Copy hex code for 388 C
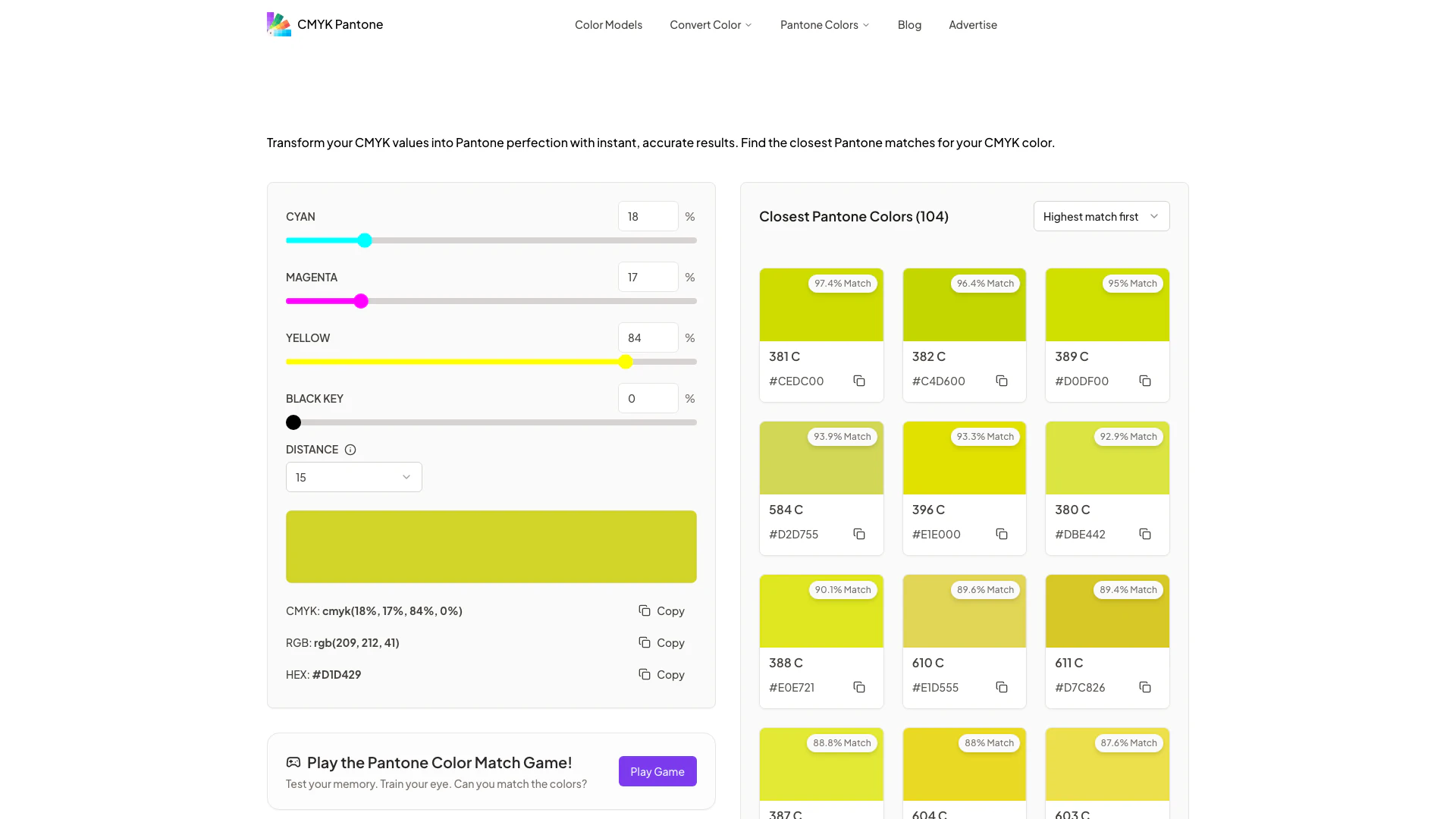This screenshot has width=1456, height=819. tap(859, 687)
